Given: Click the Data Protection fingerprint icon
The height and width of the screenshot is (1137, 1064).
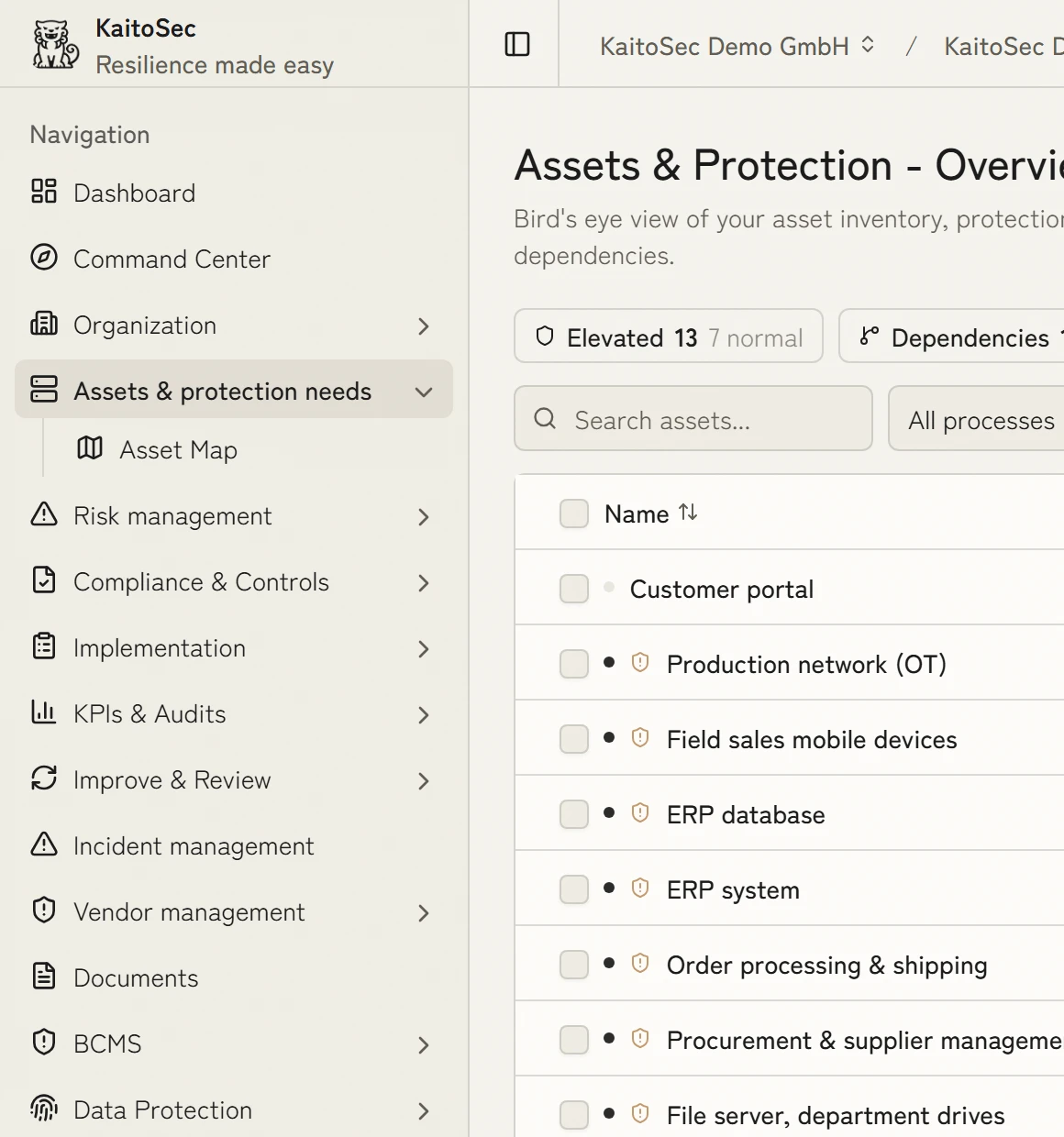Looking at the screenshot, I should tap(44, 1109).
